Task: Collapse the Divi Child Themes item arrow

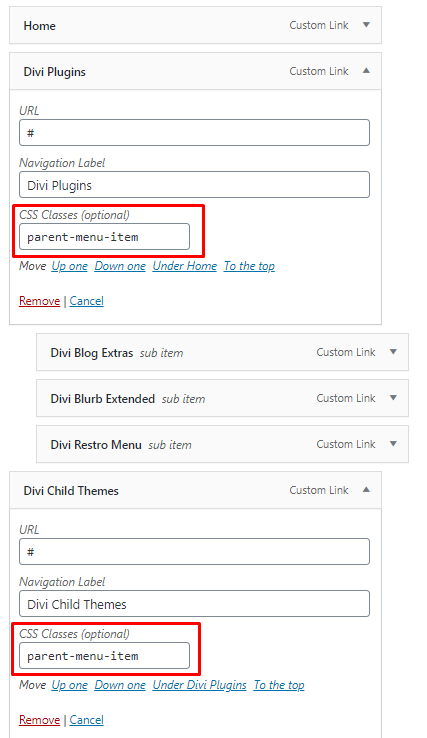Action: 366,490
